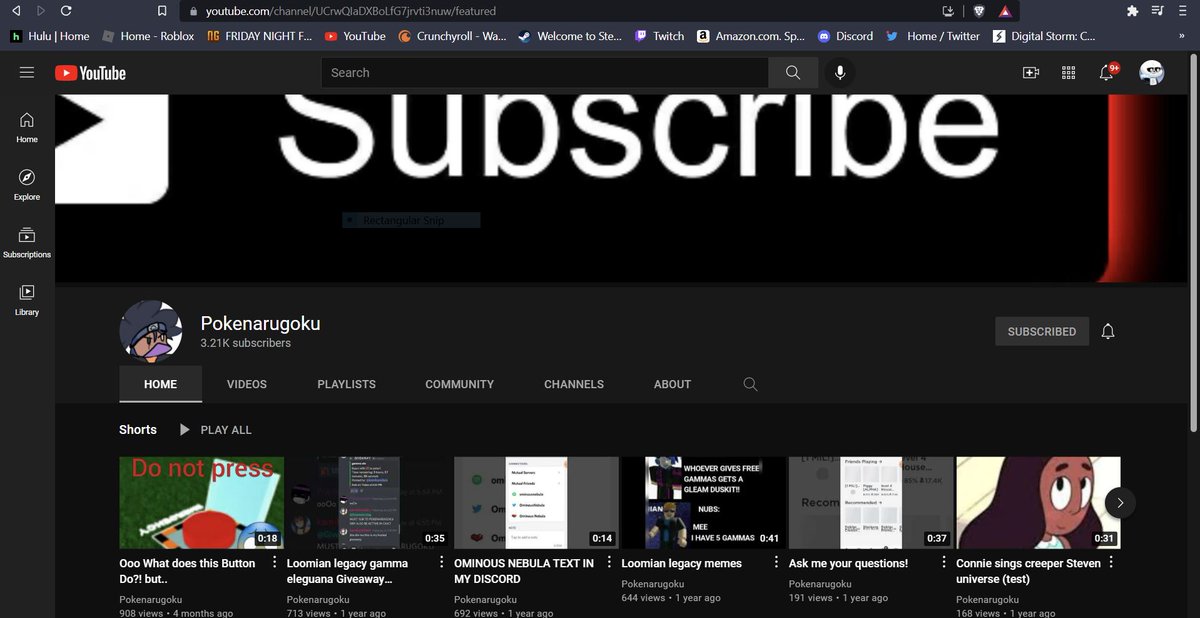This screenshot has height=618, width=1200.
Task: Open the Digital Storm bookmark
Action: pyautogui.click(x=1045, y=36)
